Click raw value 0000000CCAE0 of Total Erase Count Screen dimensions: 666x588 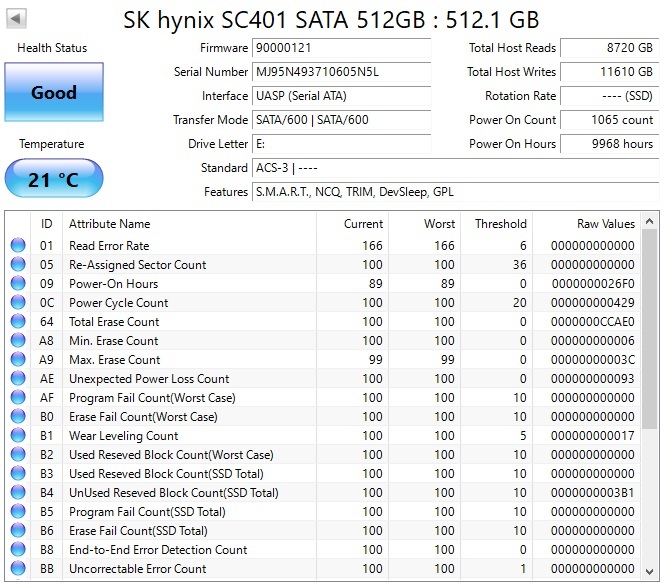click(x=593, y=322)
